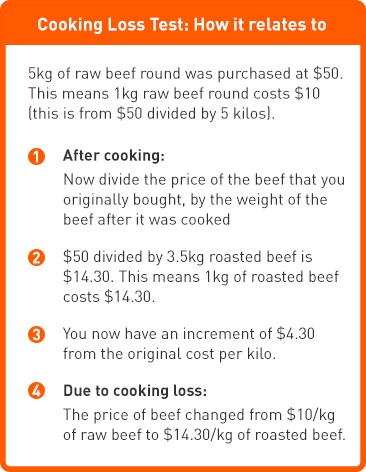Select the 'Due to cooking loss:' heading
Viewport: 366px width, 472px height.
[x=135, y=390]
